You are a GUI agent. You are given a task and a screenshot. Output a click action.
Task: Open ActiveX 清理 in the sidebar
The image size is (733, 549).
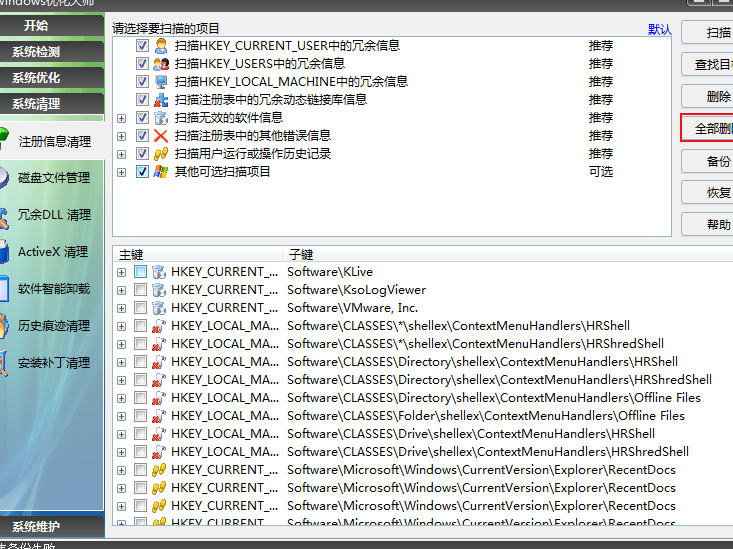(51, 252)
